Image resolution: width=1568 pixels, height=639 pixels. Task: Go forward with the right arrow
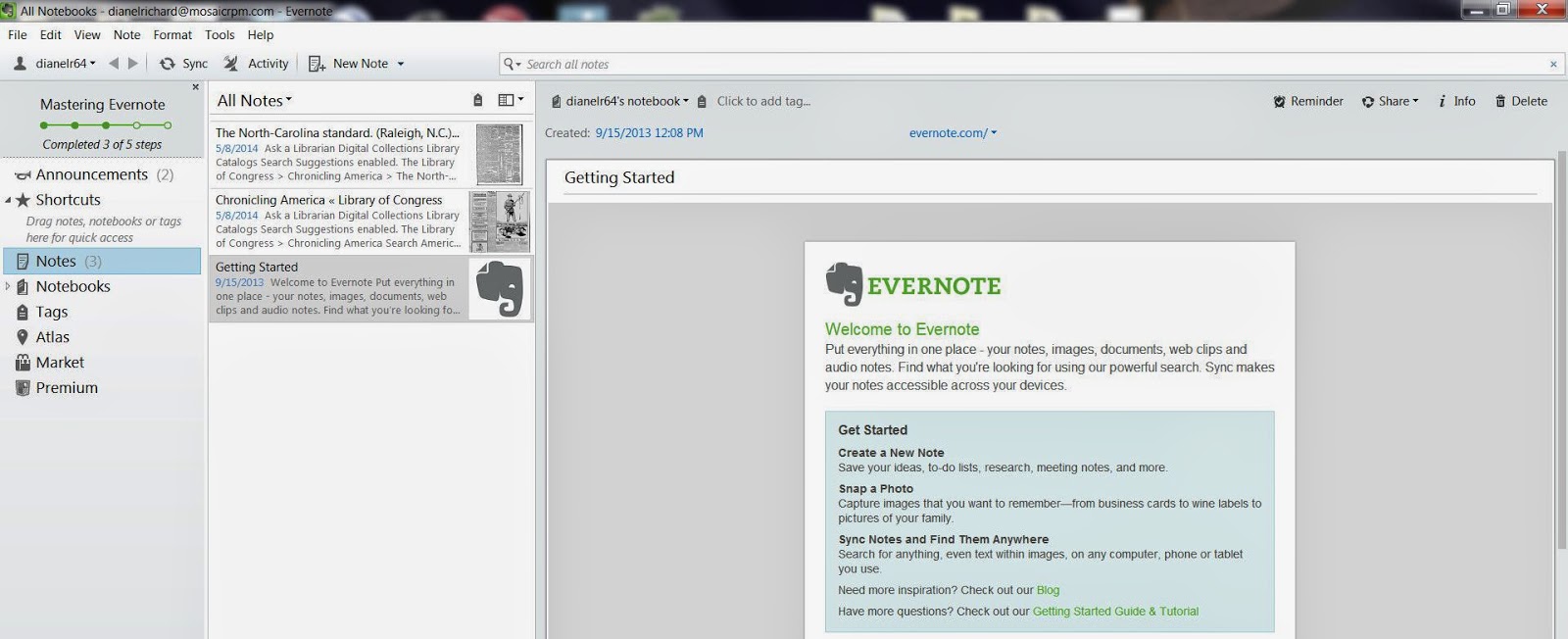pyautogui.click(x=133, y=64)
